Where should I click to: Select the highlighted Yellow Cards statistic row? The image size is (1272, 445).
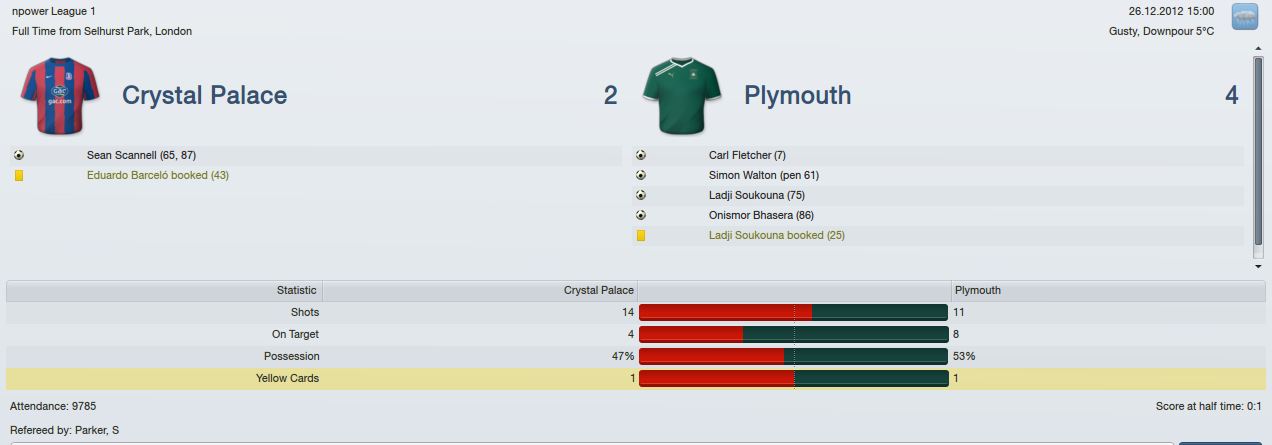636,378
